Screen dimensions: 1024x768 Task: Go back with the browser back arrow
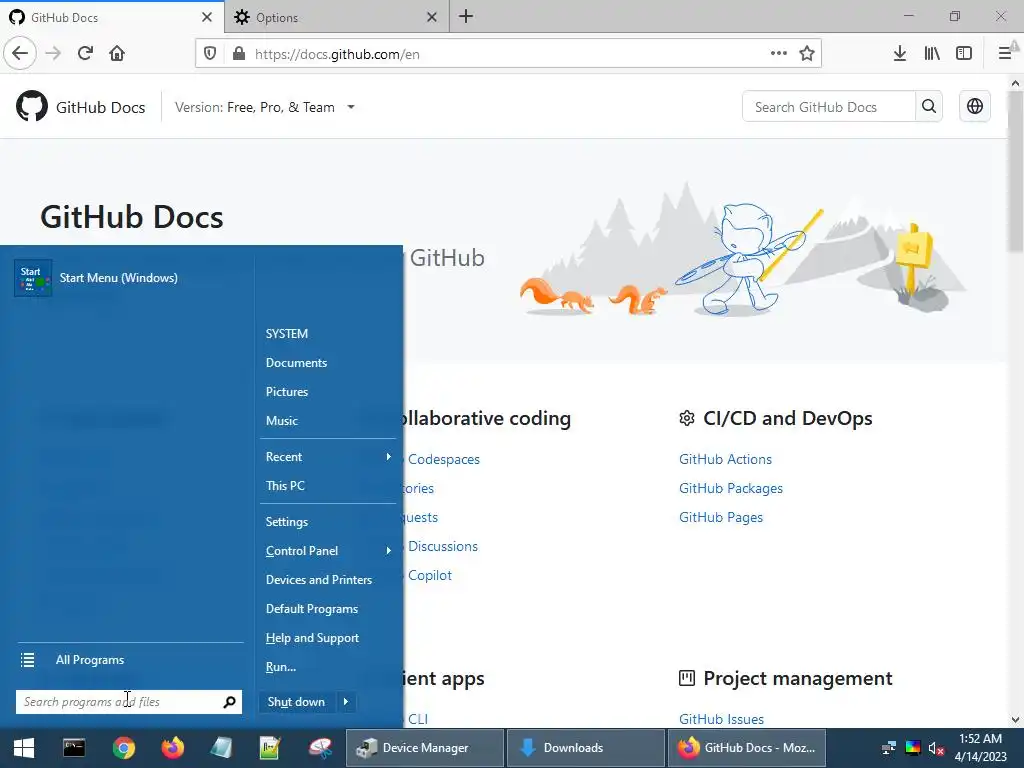pyautogui.click(x=20, y=53)
